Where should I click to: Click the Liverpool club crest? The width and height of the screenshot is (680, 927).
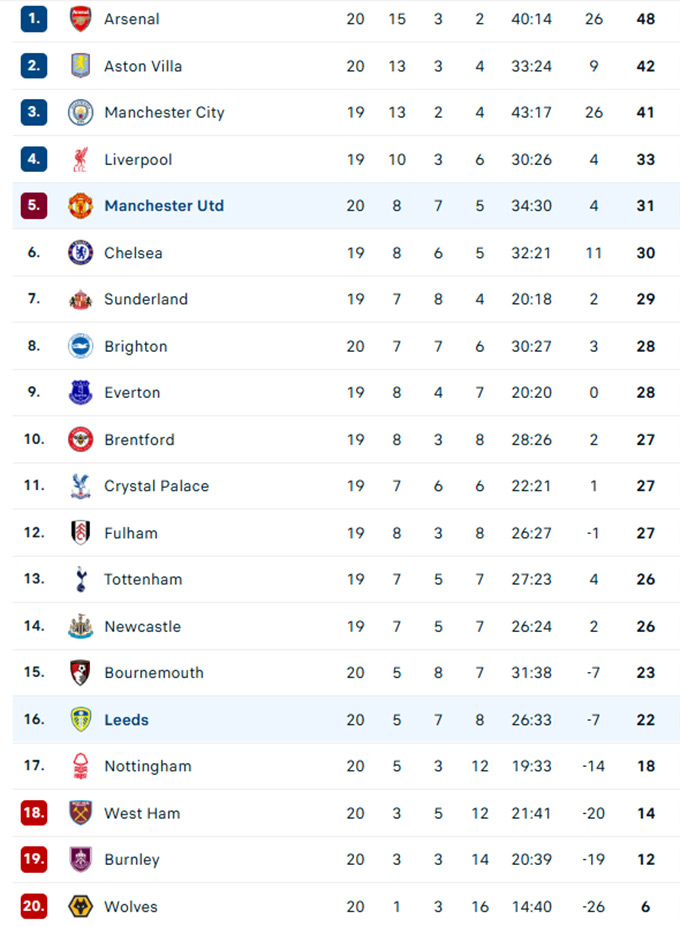[80, 159]
